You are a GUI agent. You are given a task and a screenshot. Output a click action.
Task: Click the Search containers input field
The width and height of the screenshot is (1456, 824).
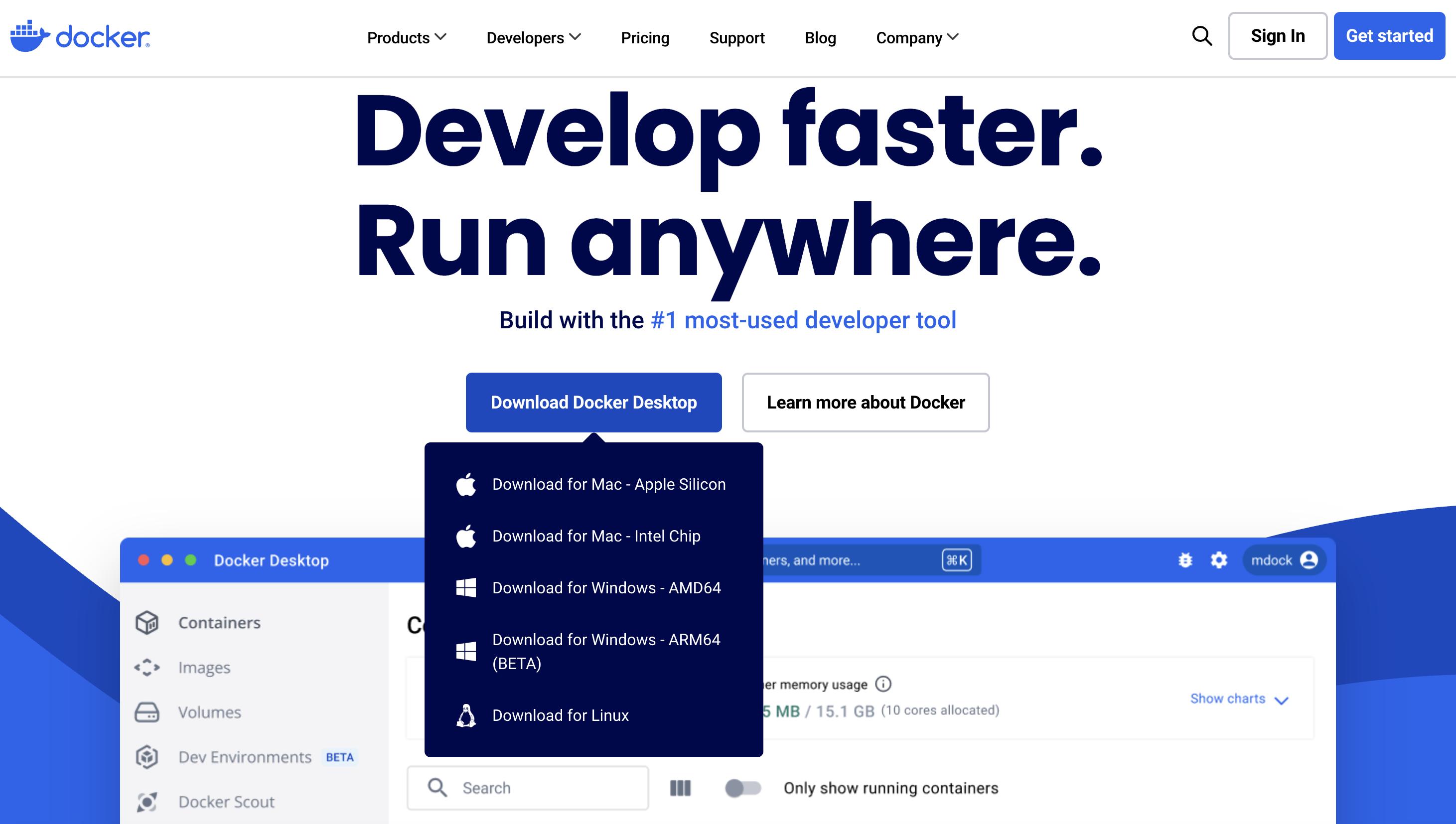(527, 788)
